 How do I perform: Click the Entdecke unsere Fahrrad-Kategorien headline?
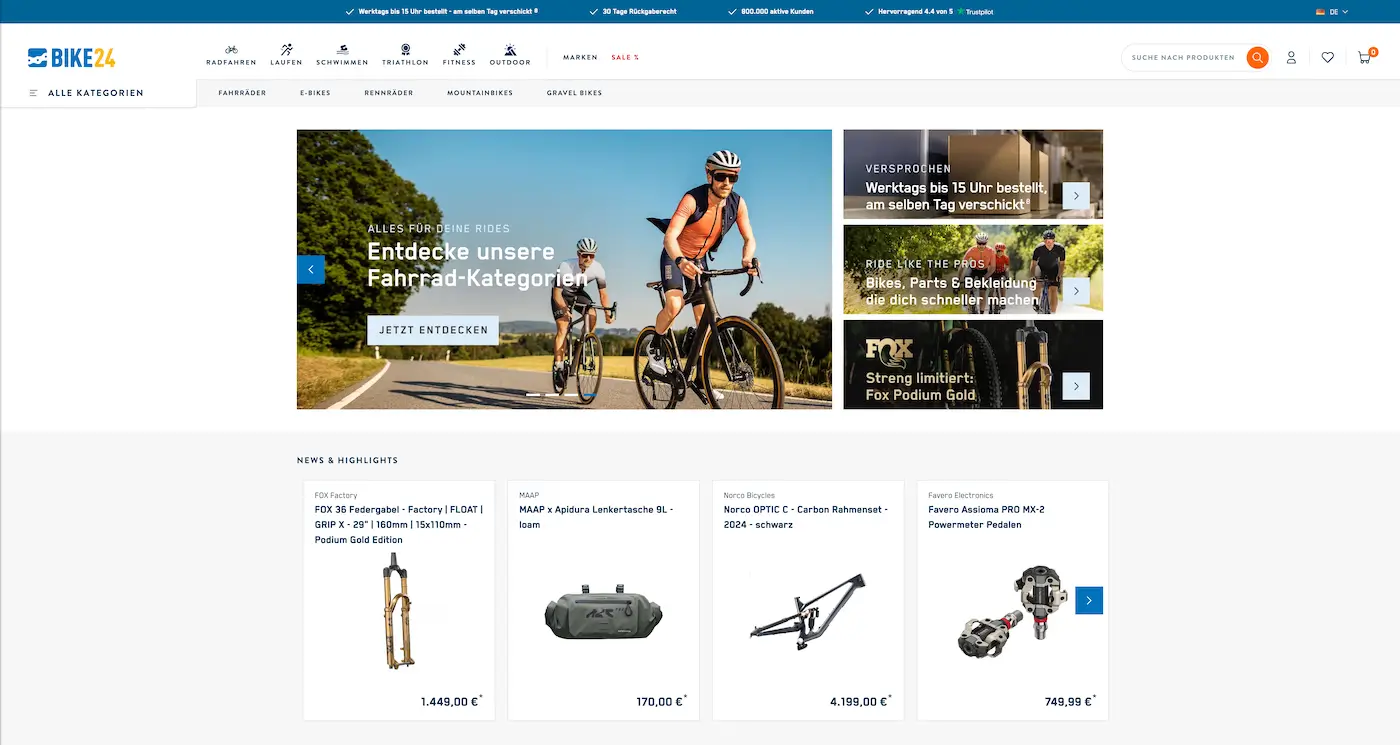point(477,265)
